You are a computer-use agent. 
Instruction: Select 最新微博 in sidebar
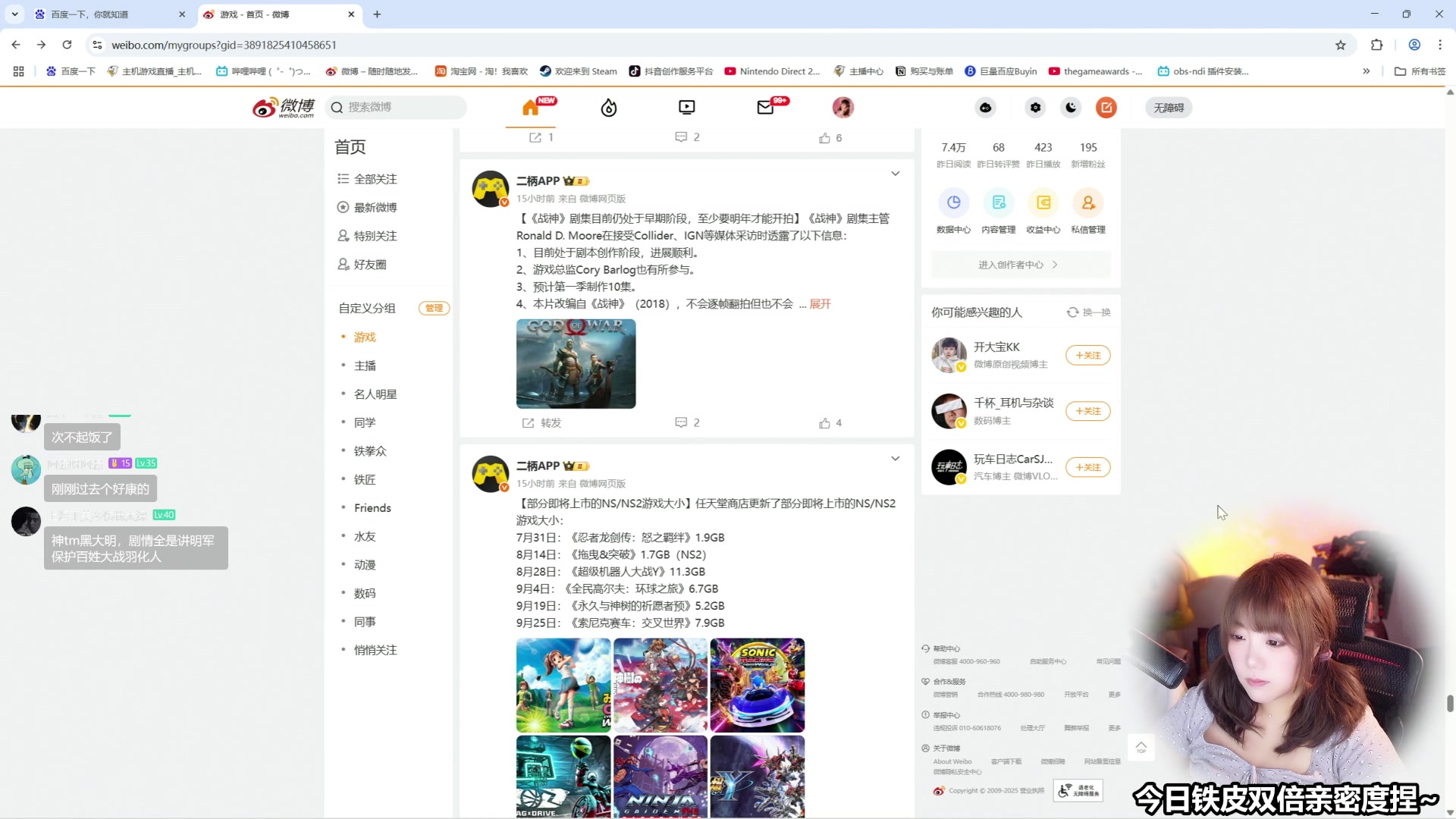tap(376, 207)
